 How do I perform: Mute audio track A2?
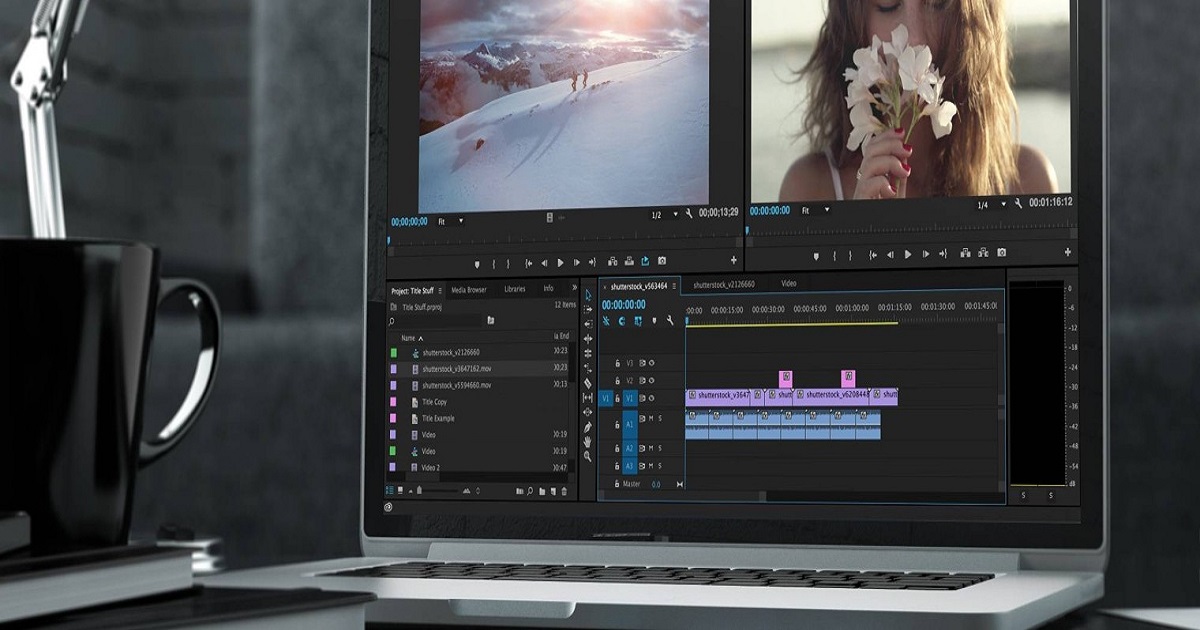coord(651,448)
